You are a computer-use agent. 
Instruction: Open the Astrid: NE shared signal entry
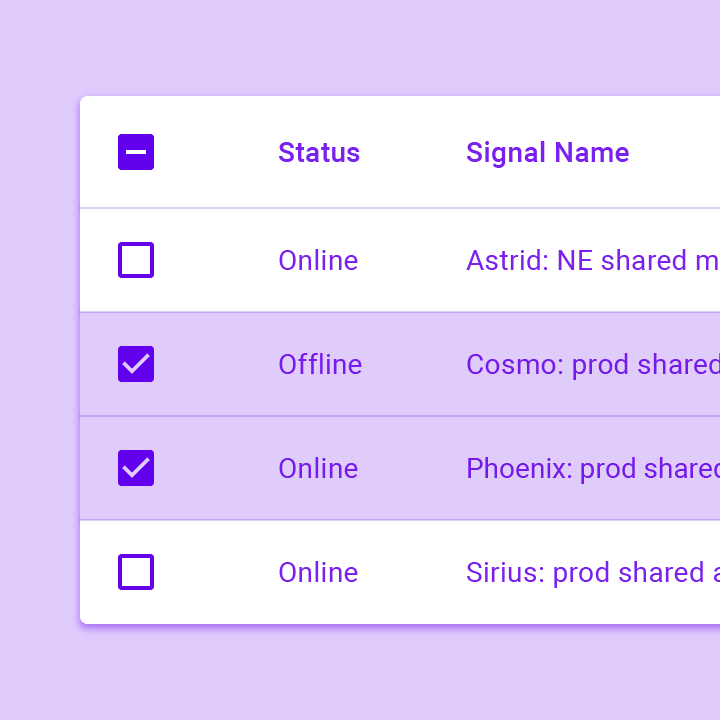tap(592, 260)
